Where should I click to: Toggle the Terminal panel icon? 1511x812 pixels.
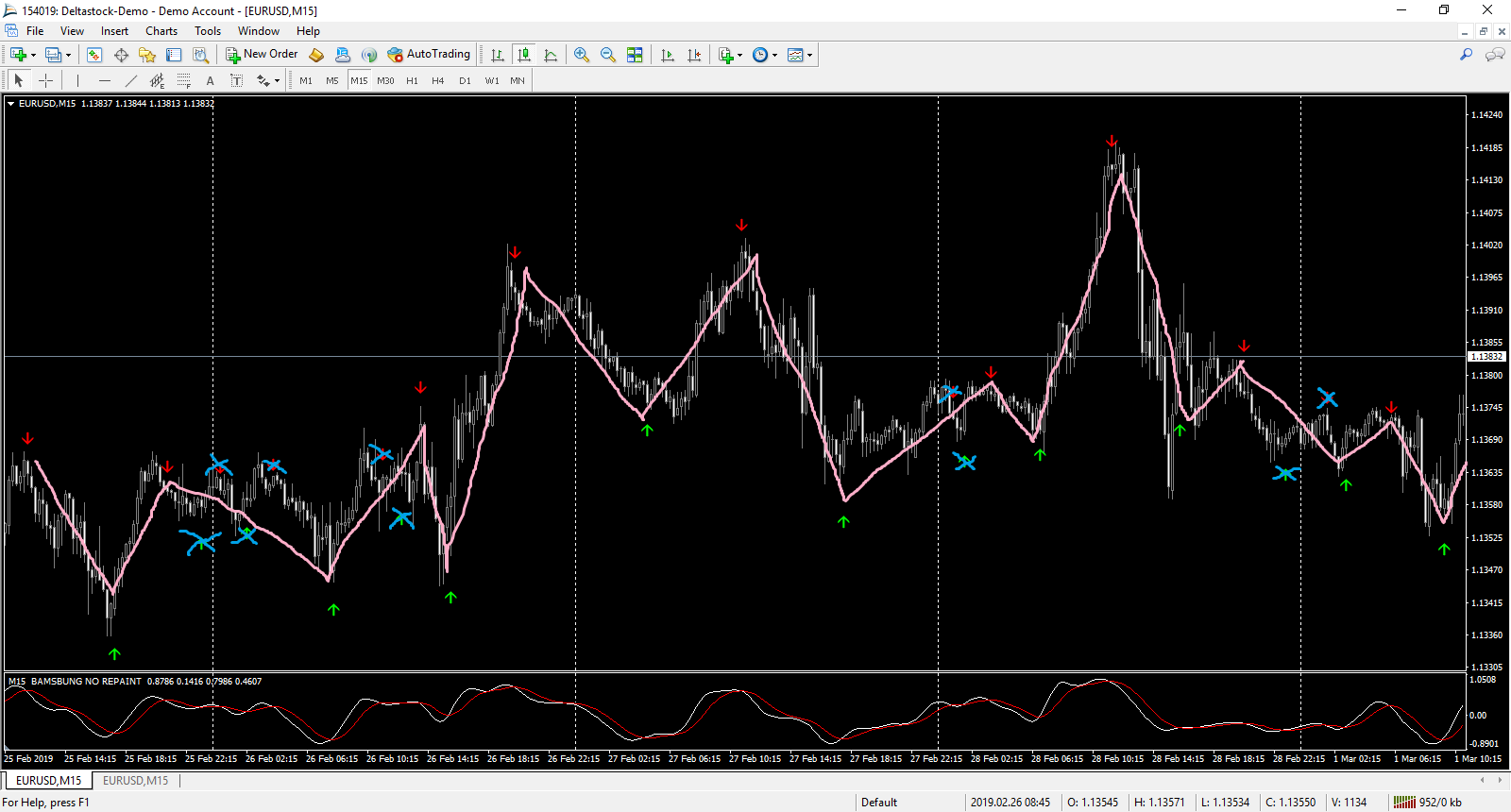pyautogui.click(x=174, y=55)
